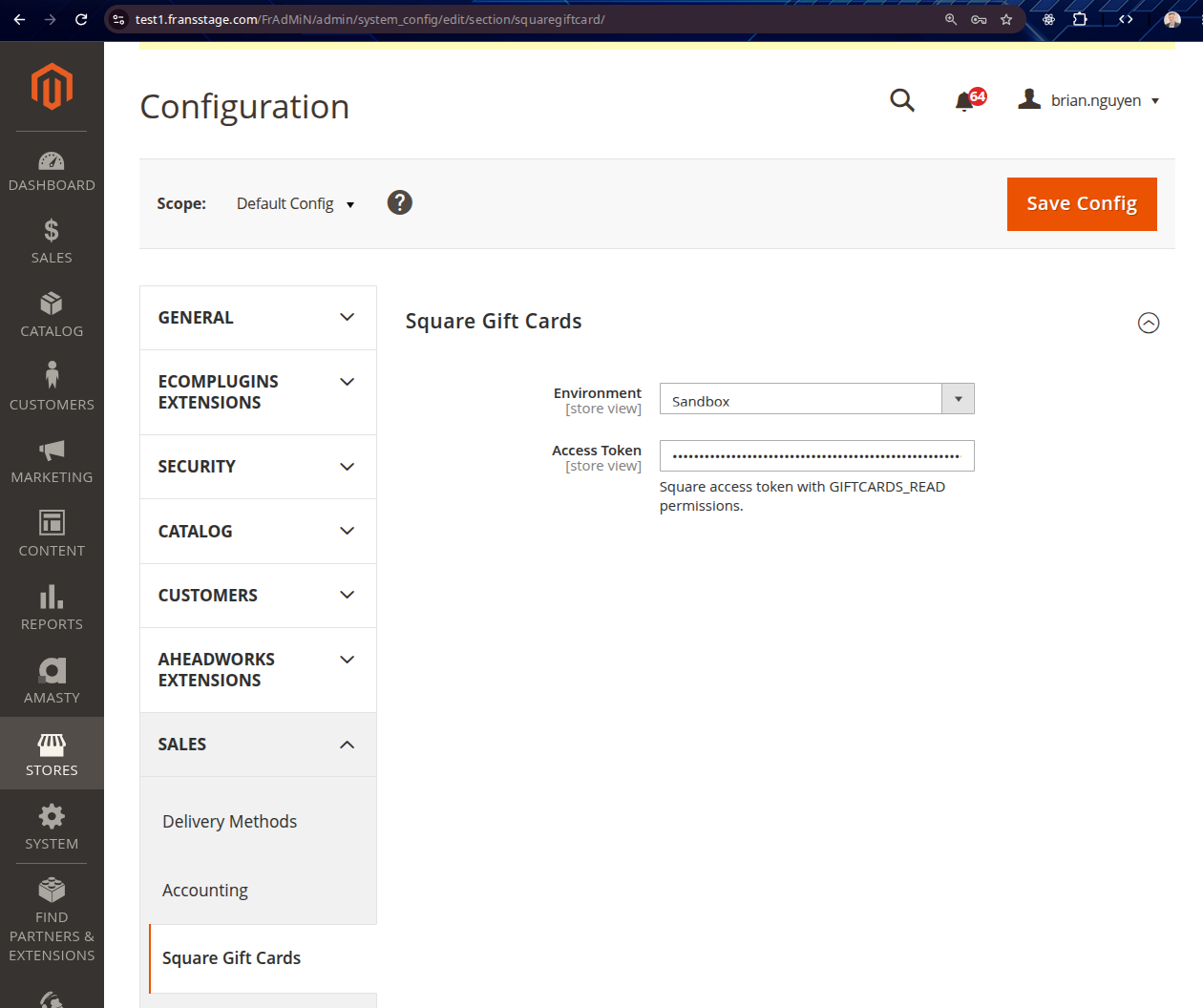
Task: Open the brian.nguyen account dropdown
Action: click(1088, 100)
